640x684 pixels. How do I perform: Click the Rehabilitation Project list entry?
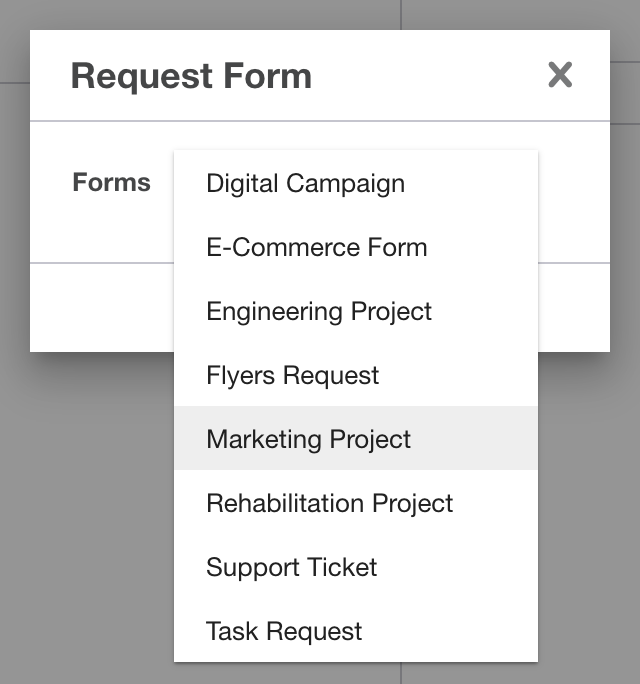330,504
